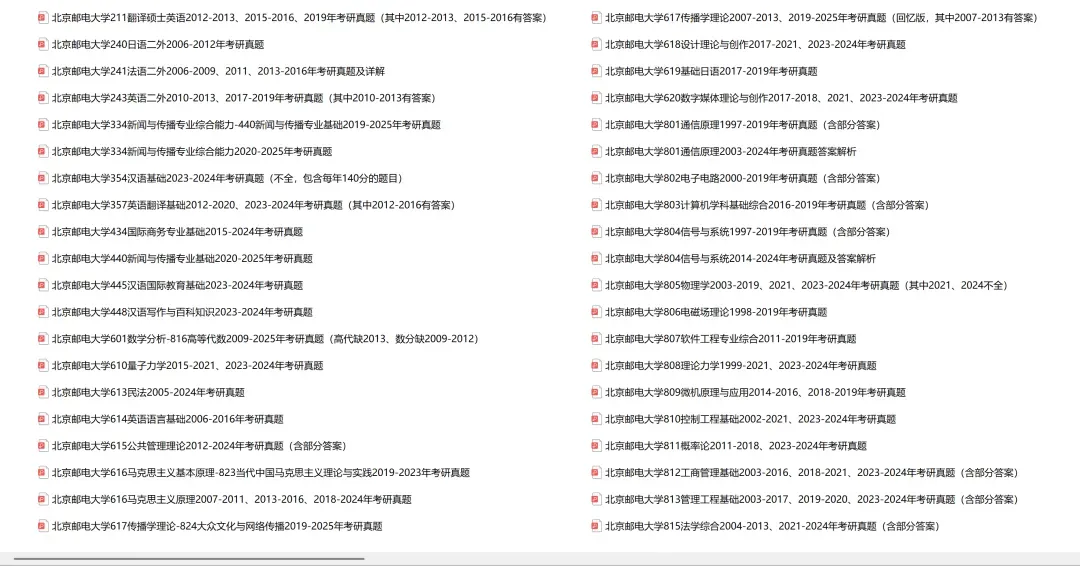Click PDF icon beside 448汉语写作与百科知识 file
The image size is (1080, 566).
pos(43,313)
